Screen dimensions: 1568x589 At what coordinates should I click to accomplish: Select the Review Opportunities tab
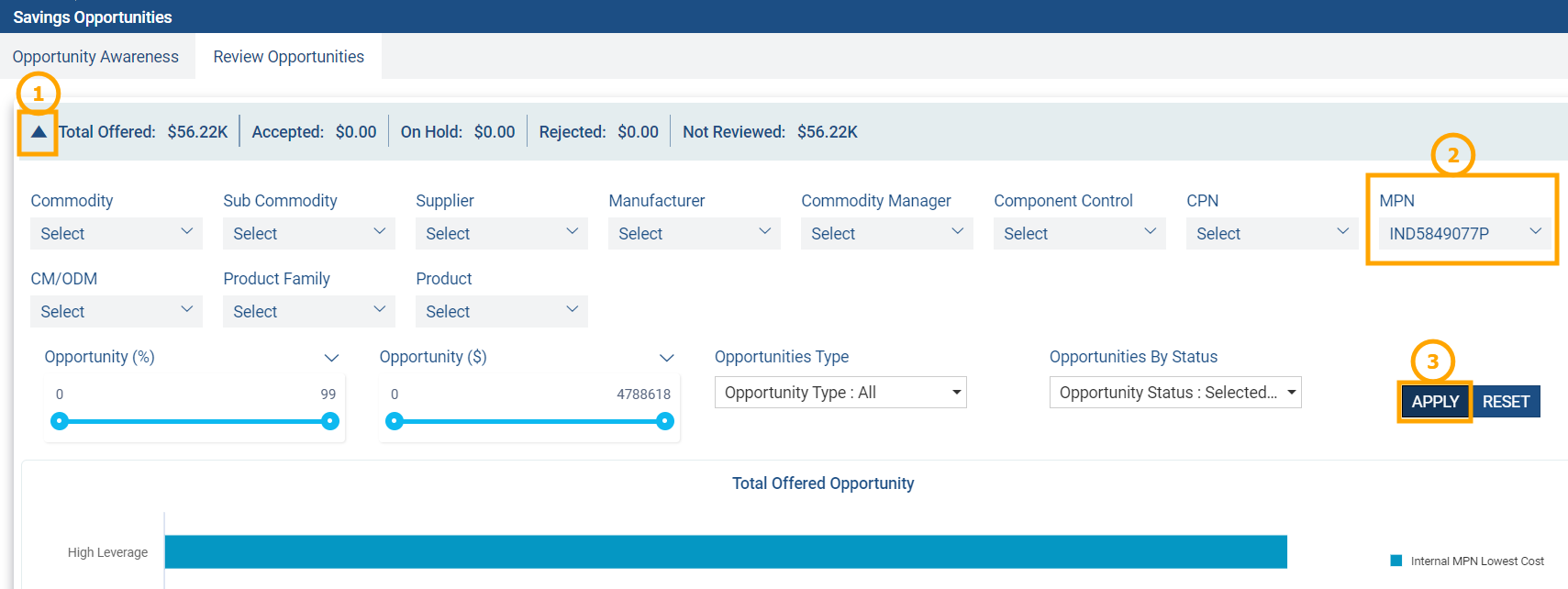point(288,57)
